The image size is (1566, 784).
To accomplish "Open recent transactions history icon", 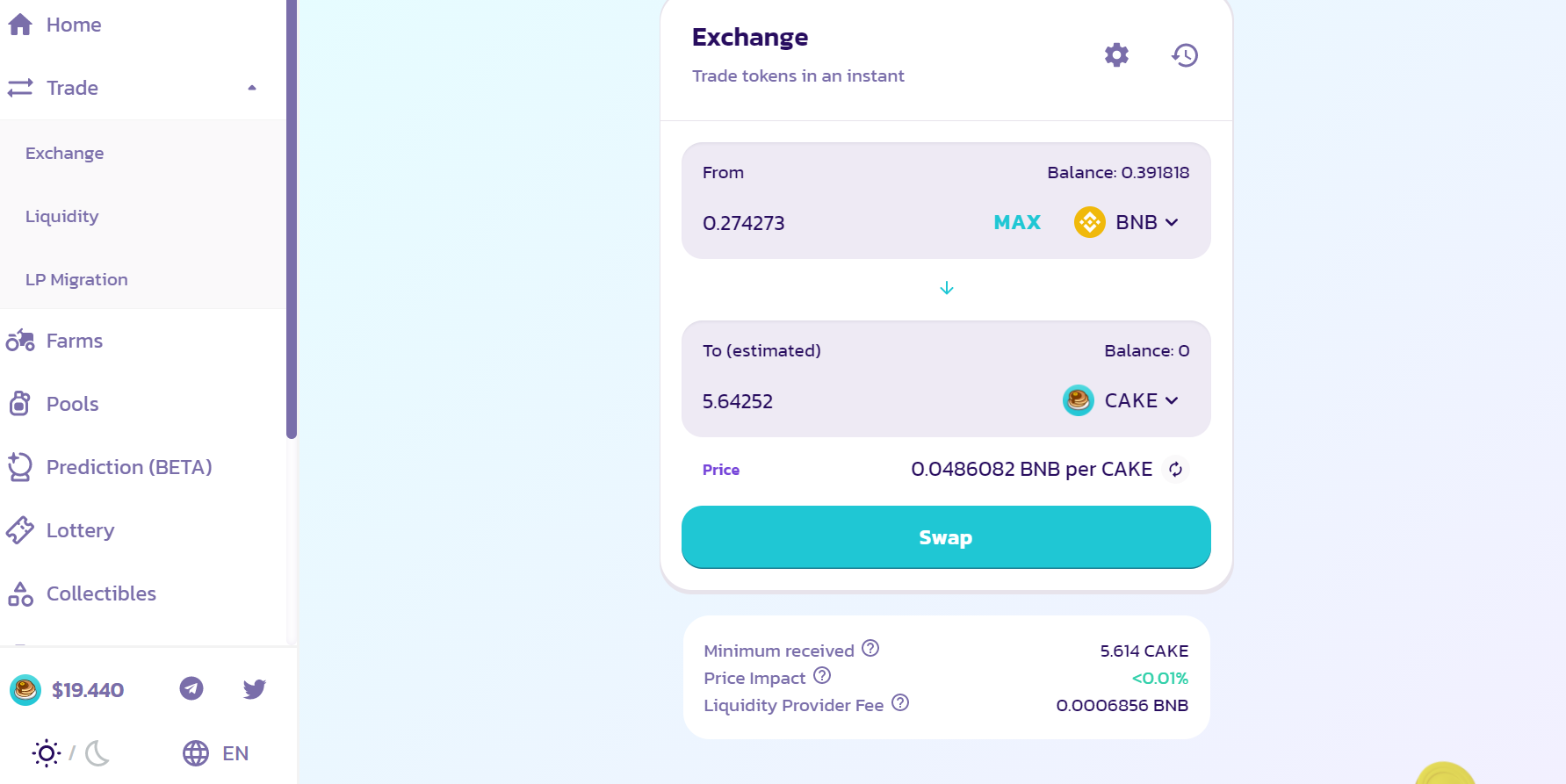I will pos(1185,55).
